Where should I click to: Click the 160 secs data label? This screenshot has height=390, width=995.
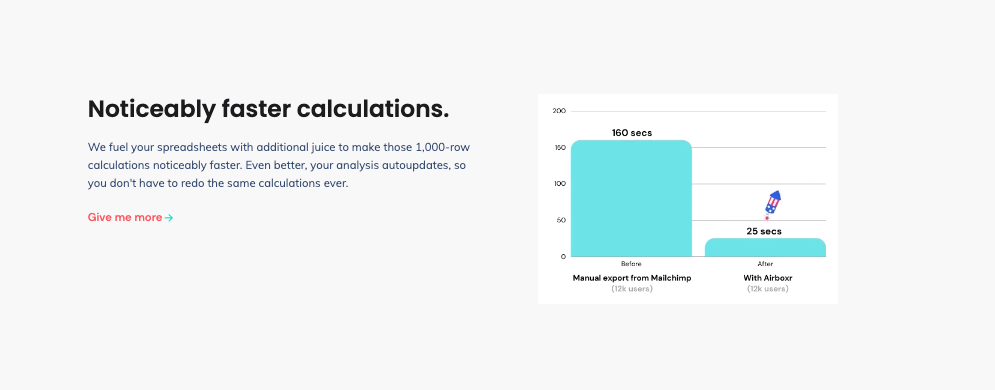(631, 133)
